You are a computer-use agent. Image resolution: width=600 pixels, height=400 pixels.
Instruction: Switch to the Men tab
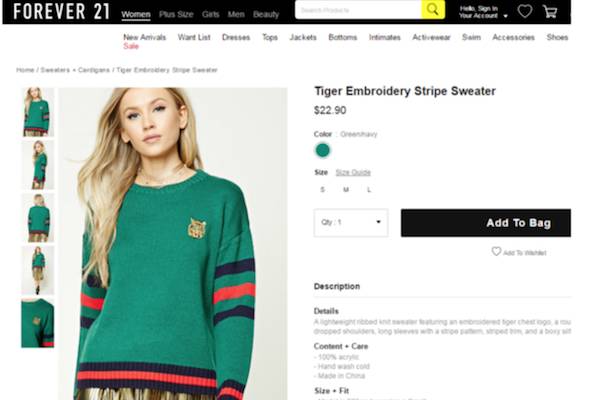(x=236, y=14)
